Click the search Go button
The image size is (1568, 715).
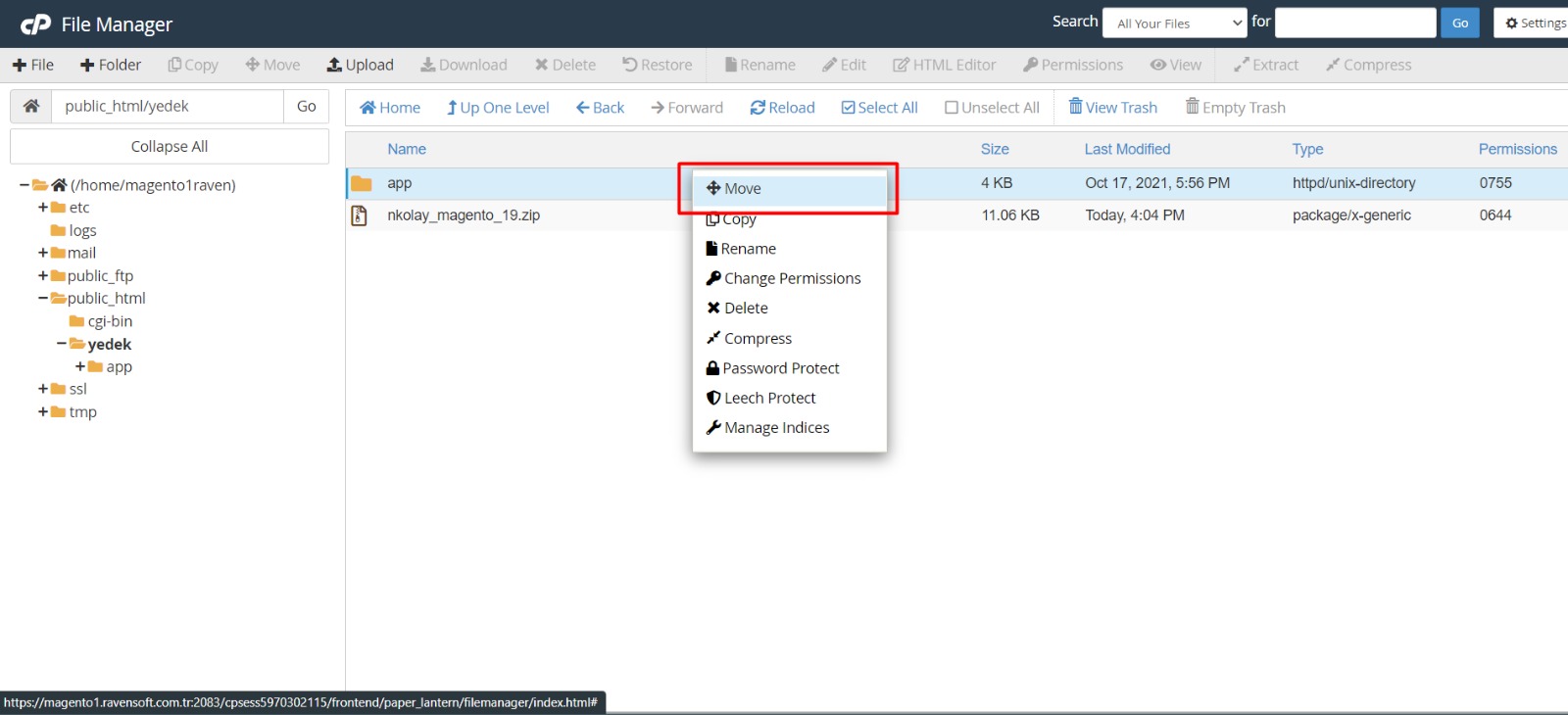coord(1459,23)
